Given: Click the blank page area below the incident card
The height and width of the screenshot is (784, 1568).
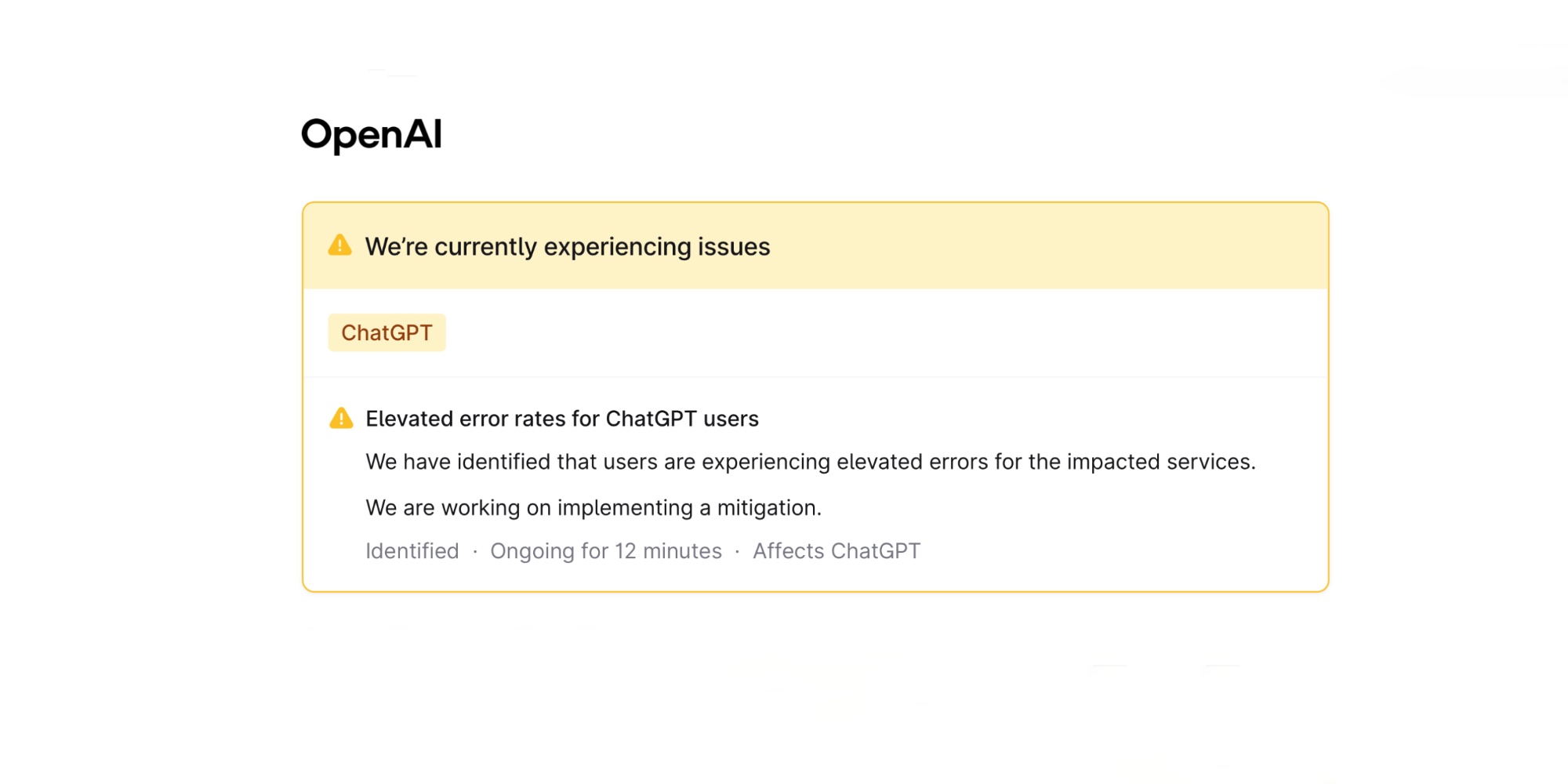Looking at the screenshot, I should coord(815,690).
